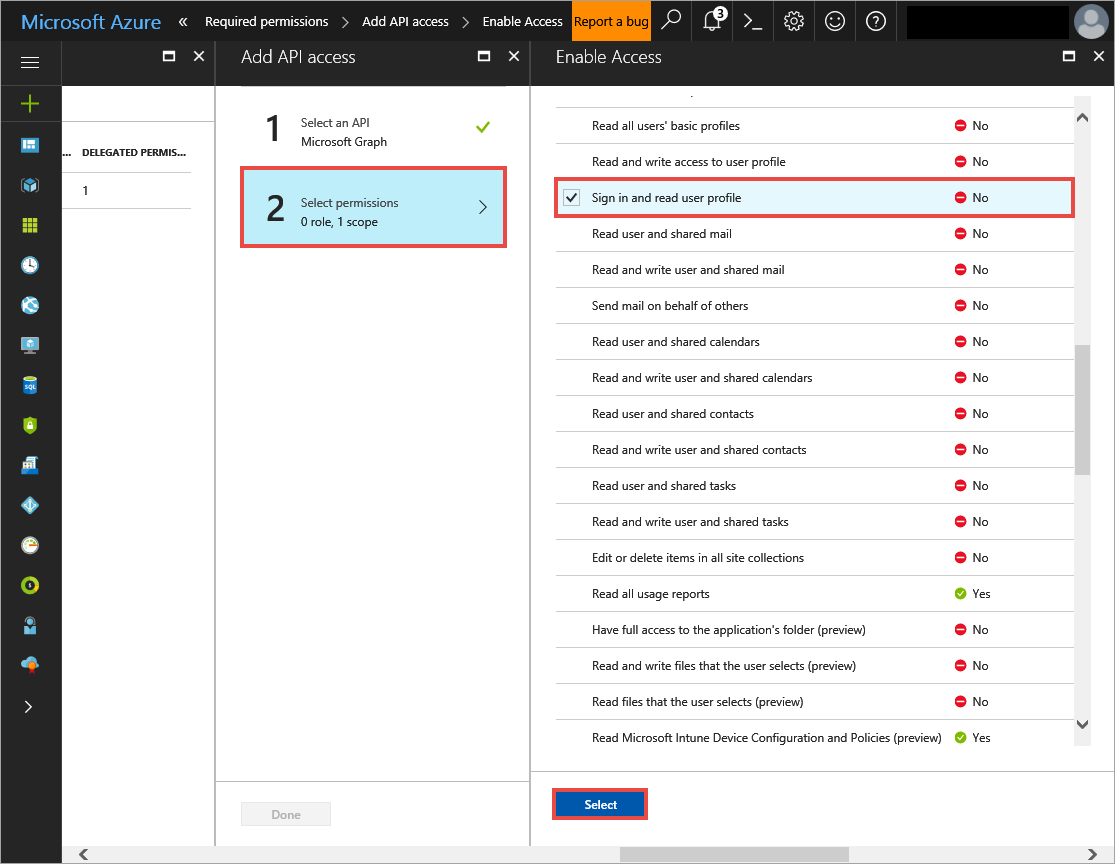Viewport: 1115px width, 864px height.
Task: Click the permissions list vertical scrollbar thumb
Action: (1082, 410)
